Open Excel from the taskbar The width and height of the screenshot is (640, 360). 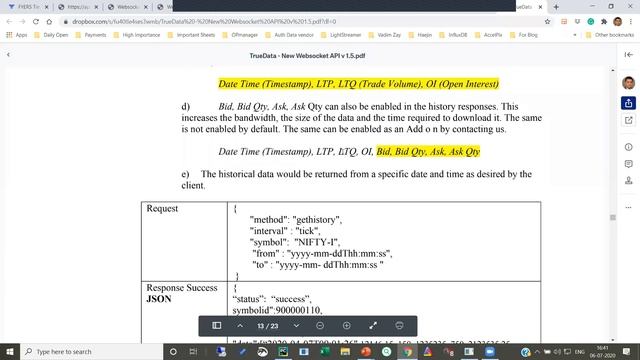(325, 351)
